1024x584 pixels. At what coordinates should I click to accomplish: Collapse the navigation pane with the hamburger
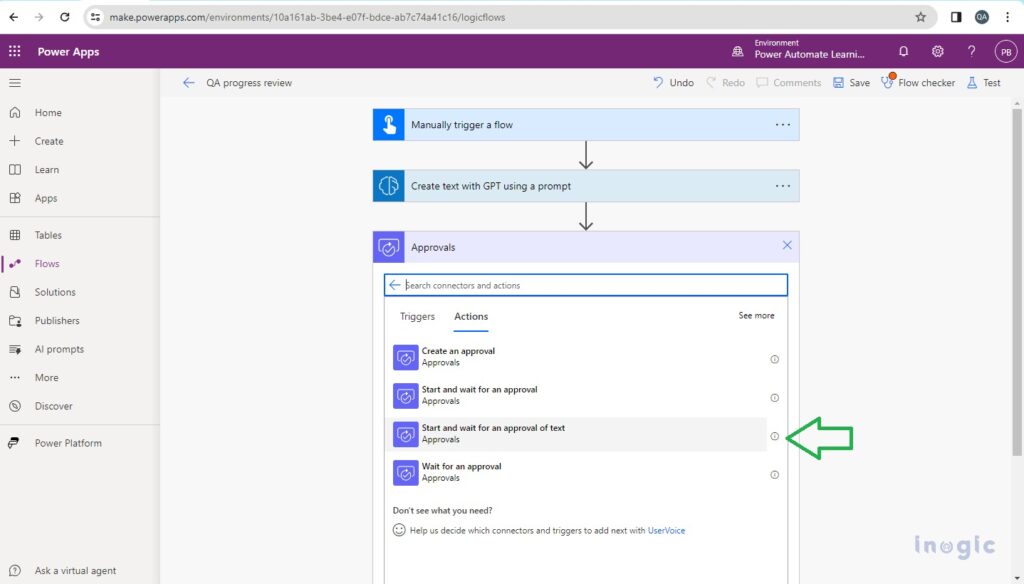pyautogui.click(x=17, y=83)
